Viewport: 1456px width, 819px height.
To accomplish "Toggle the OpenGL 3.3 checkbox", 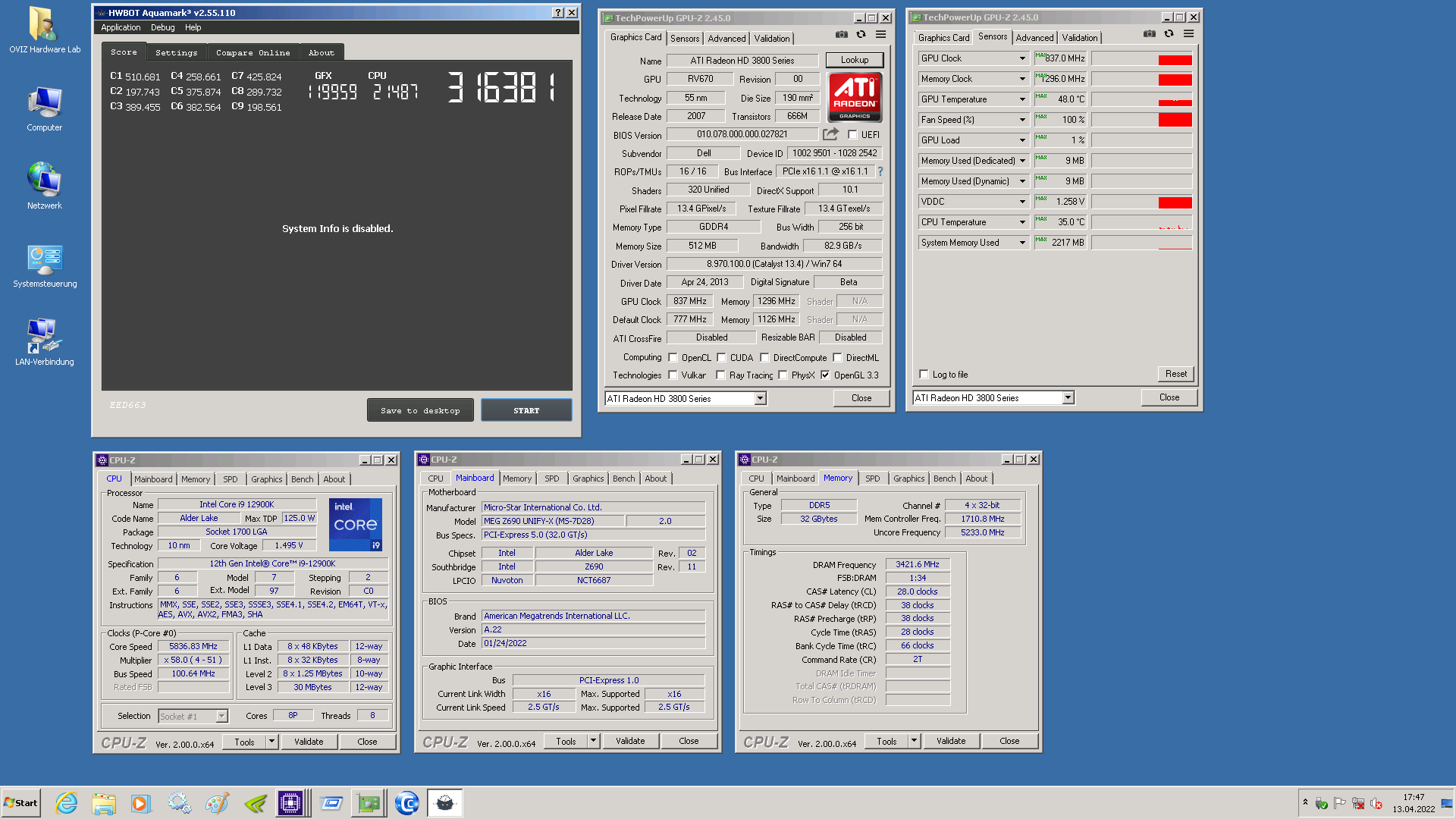I will 825,375.
